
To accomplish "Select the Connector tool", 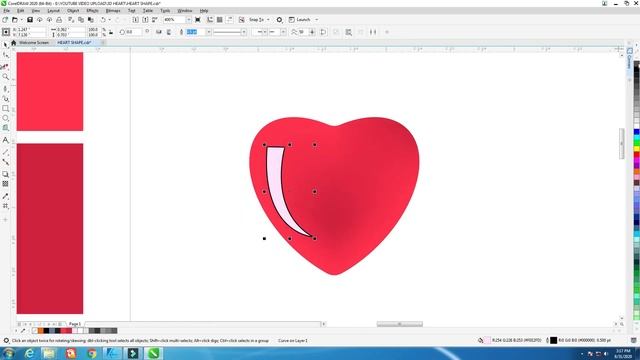I will click(x=5, y=162).
